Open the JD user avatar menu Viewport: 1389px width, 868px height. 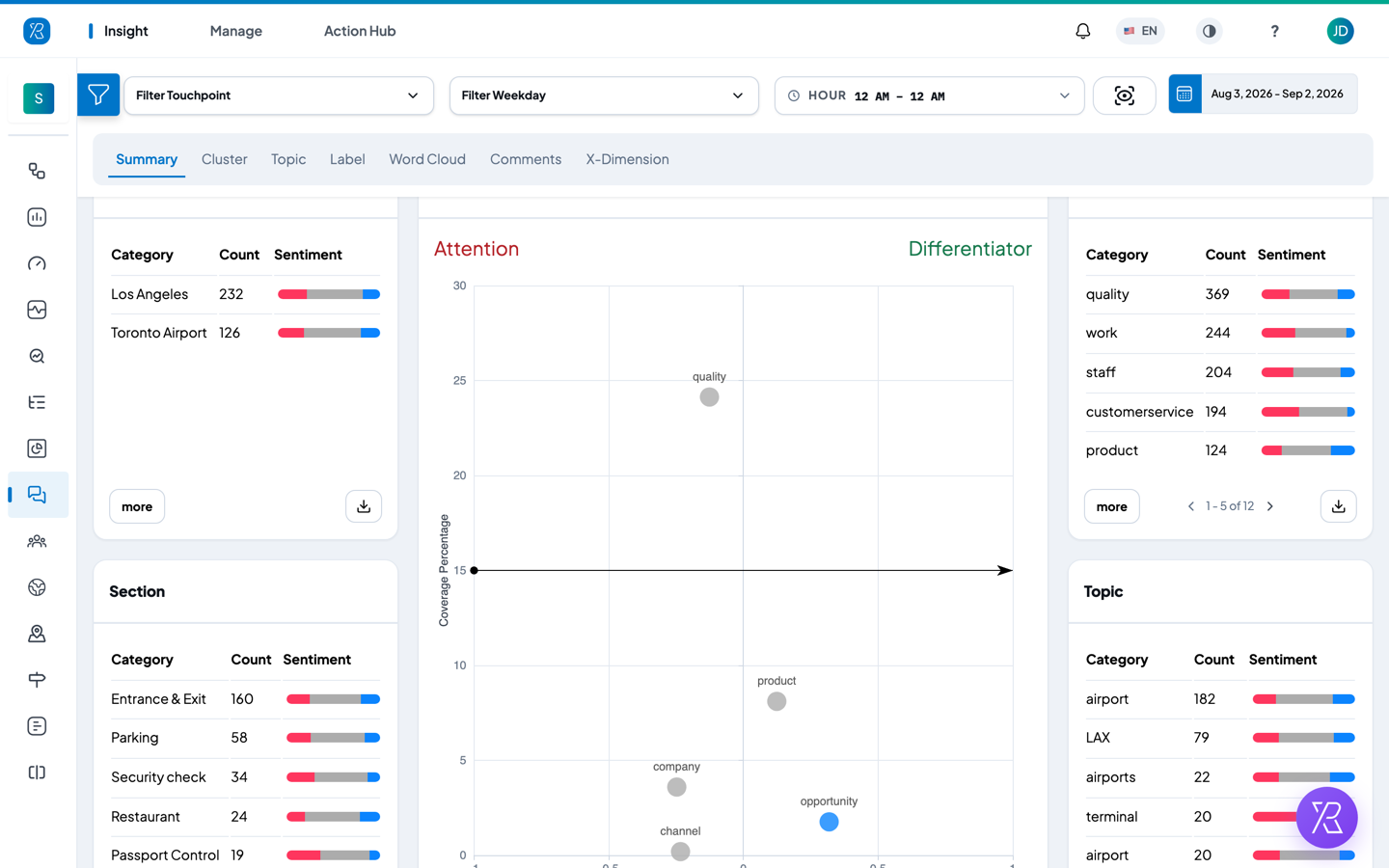1340,31
